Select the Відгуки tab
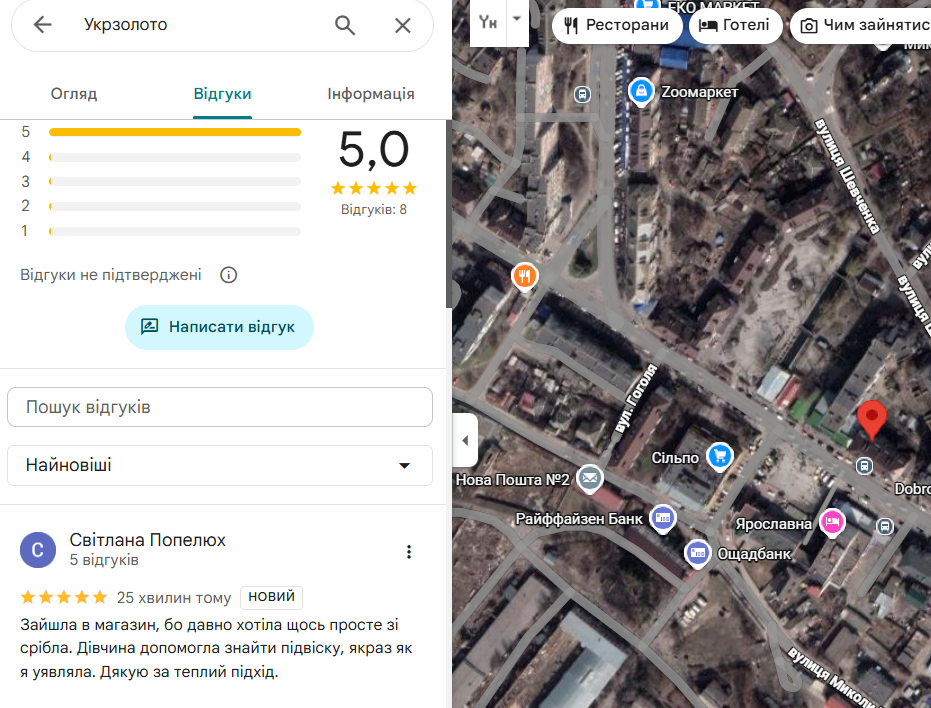 pyautogui.click(x=223, y=94)
